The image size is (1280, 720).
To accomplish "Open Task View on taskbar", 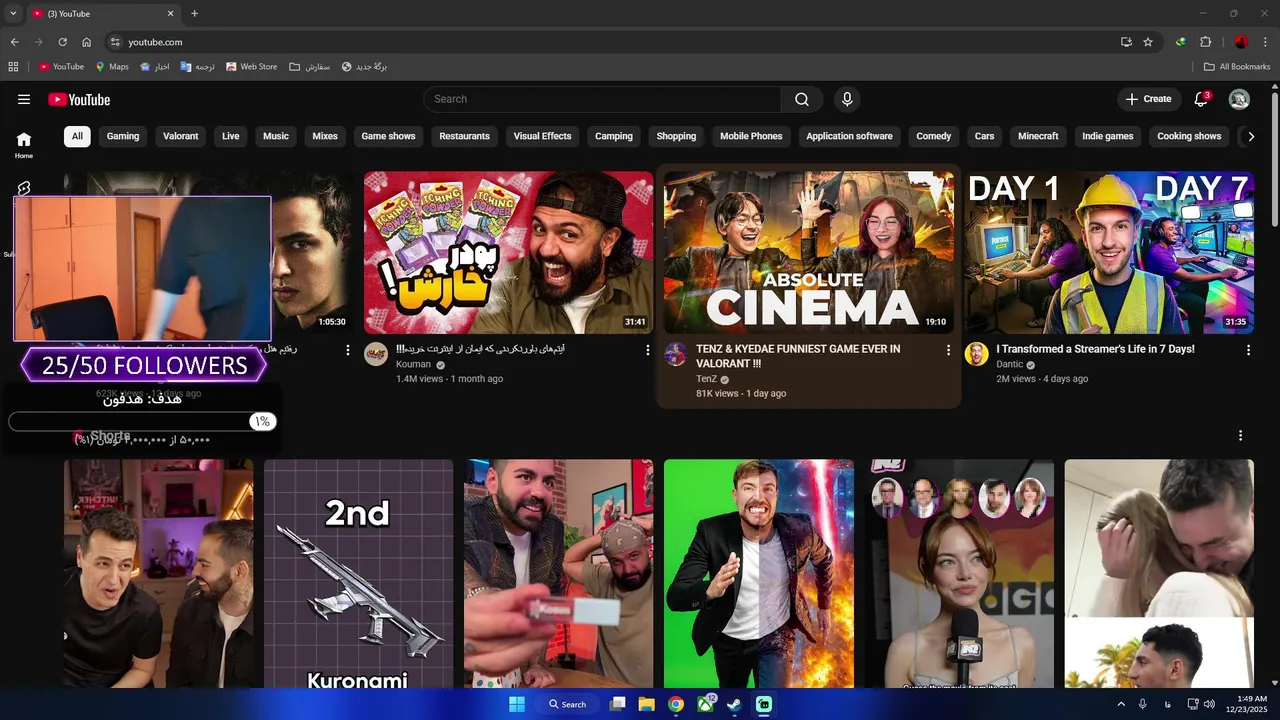I will (618, 704).
